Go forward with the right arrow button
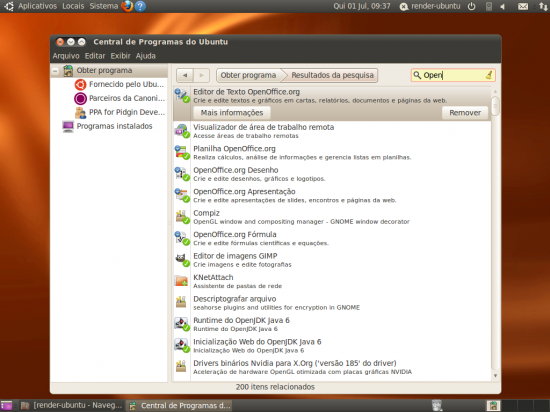550x412 pixels. [201, 75]
